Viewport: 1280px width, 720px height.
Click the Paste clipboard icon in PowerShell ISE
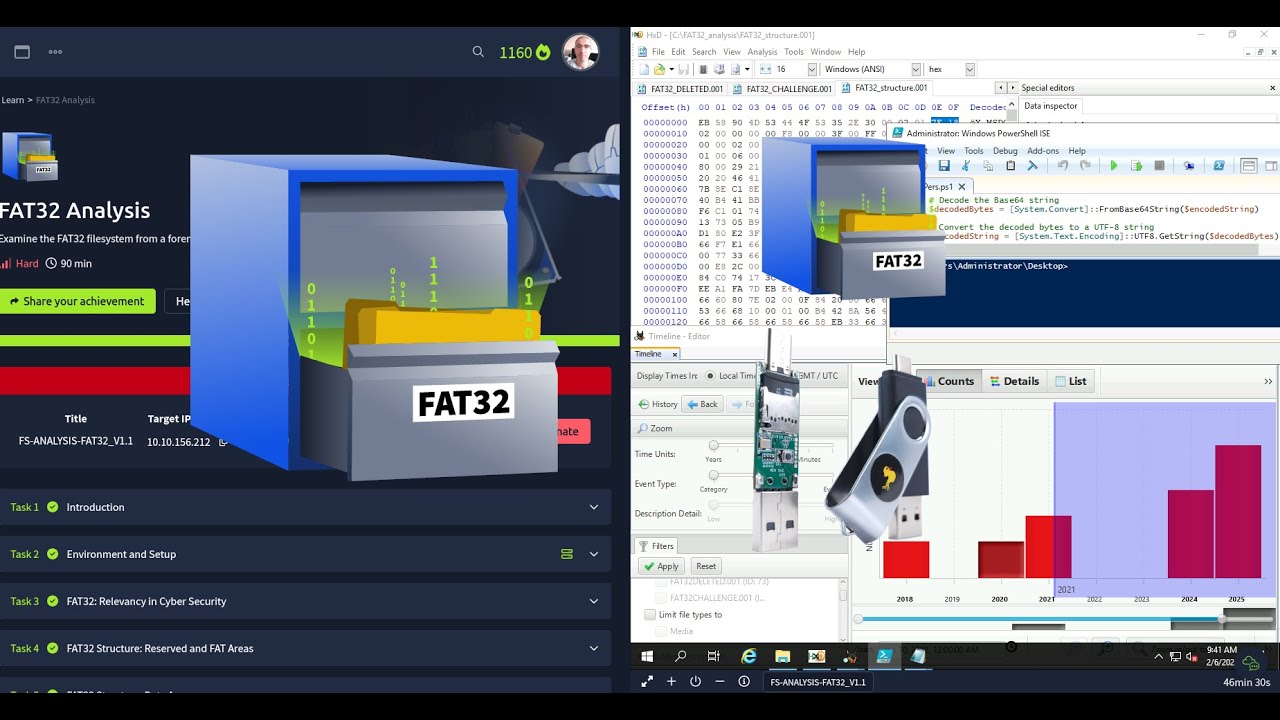[x=1010, y=166]
